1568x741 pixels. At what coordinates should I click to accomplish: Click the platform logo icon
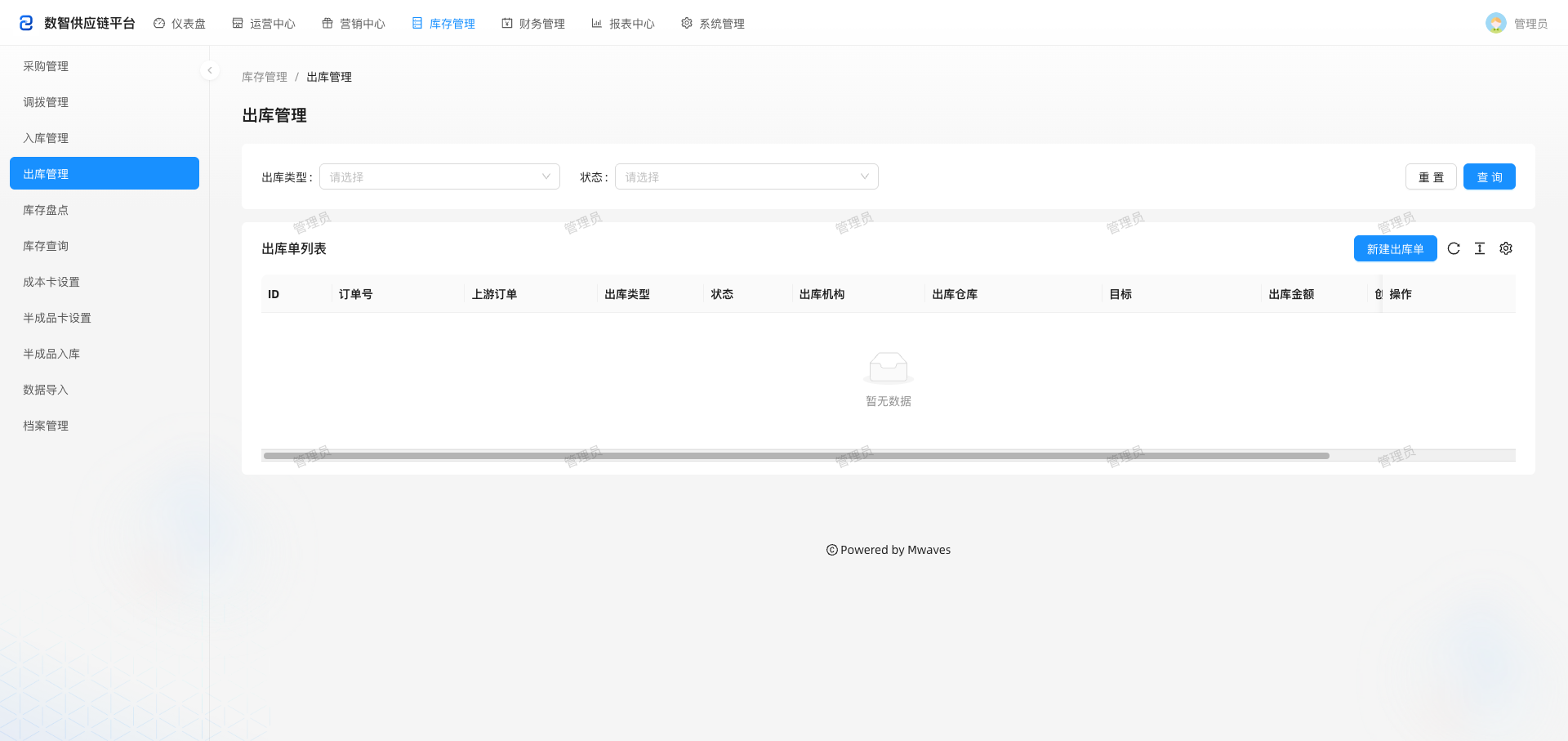click(26, 23)
